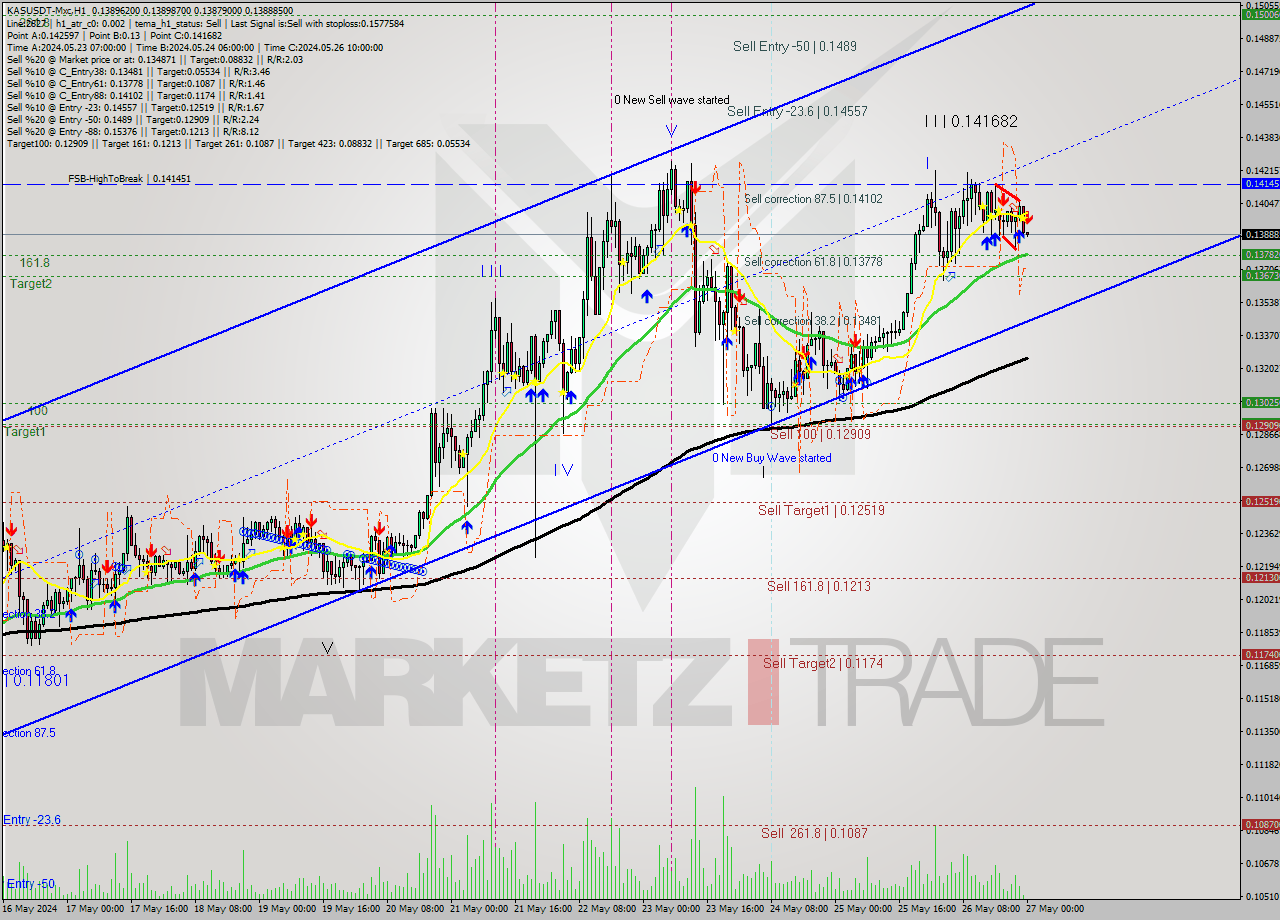Image resolution: width=1280 pixels, height=920 pixels.
Task: Click the green 0.13025 price tag
Action: pos(1260,402)
